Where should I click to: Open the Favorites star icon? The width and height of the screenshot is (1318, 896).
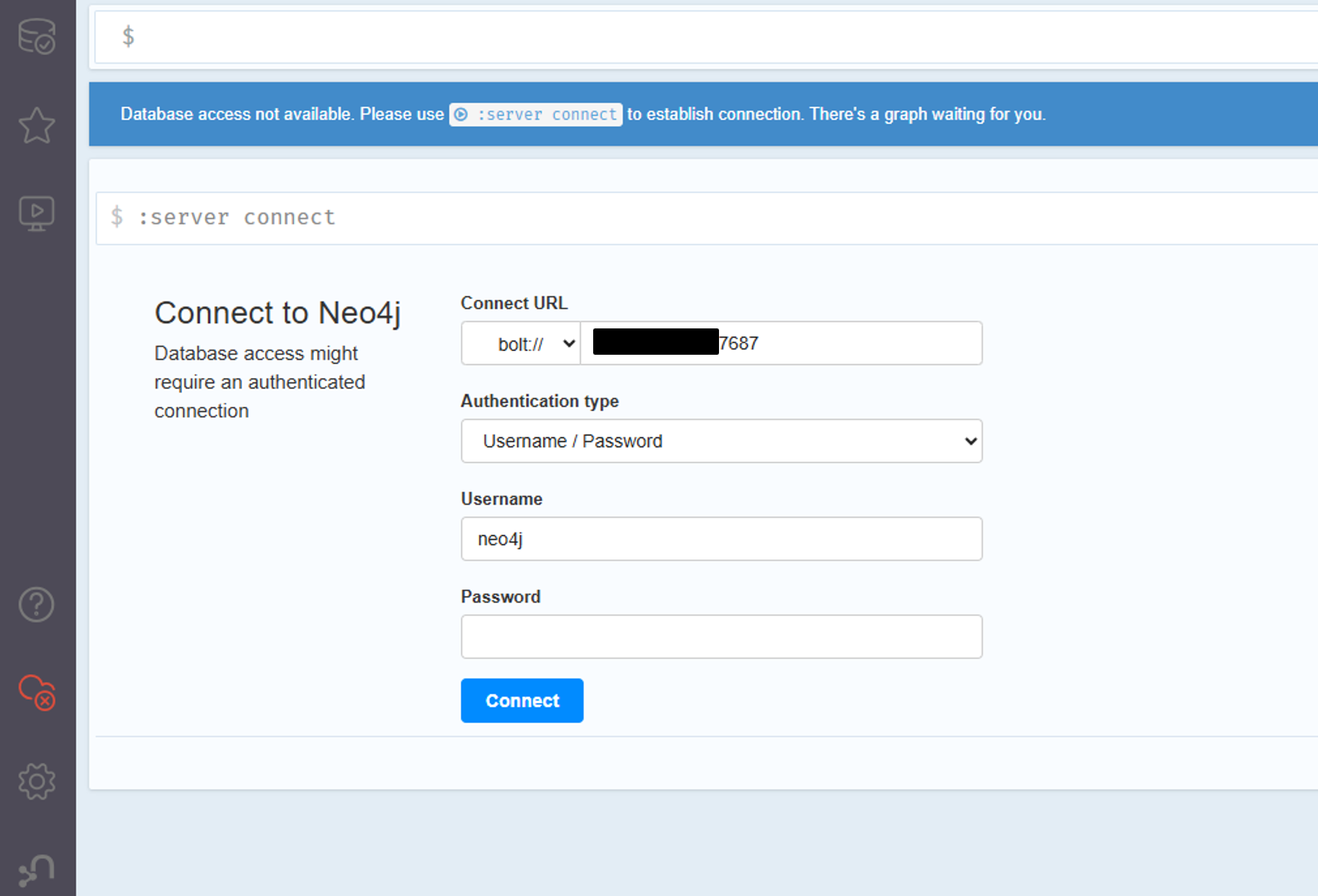tap(37, 125)
